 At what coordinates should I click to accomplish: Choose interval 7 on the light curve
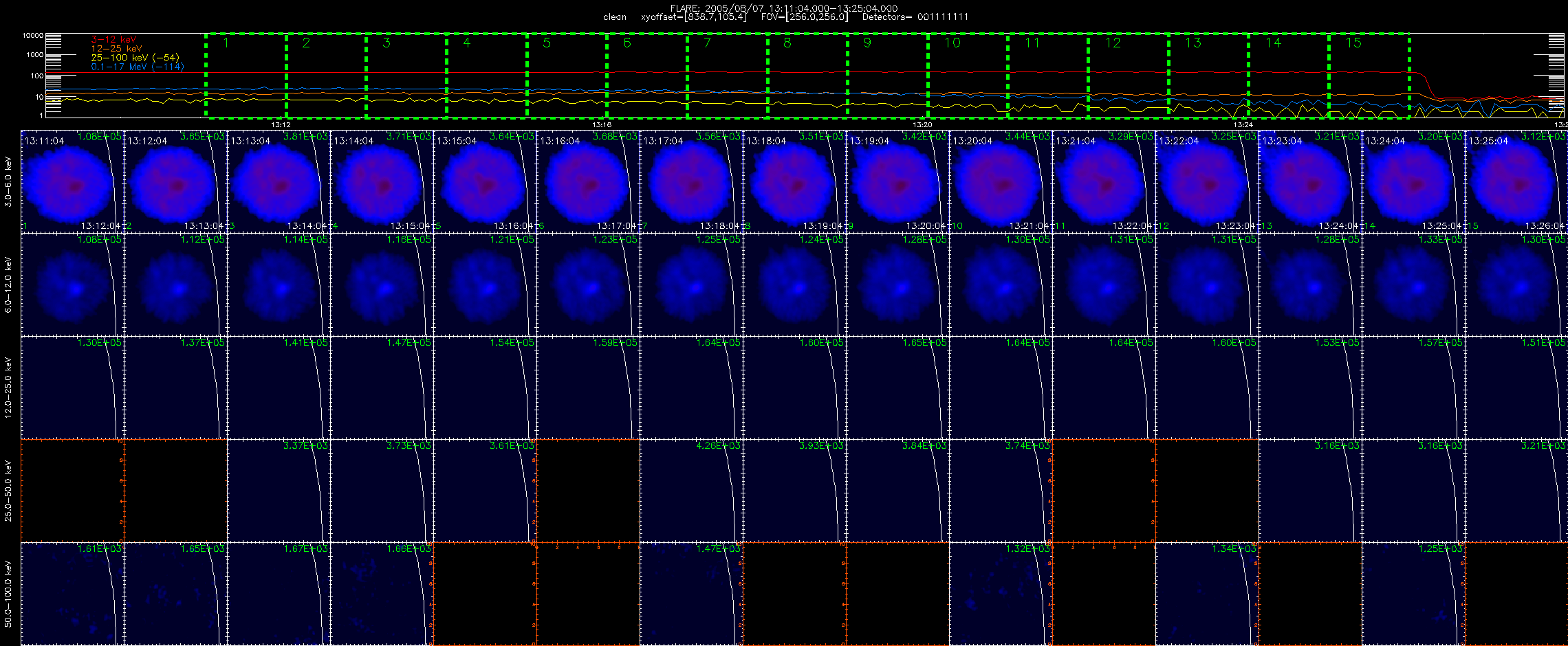click(x=727, y=76)
